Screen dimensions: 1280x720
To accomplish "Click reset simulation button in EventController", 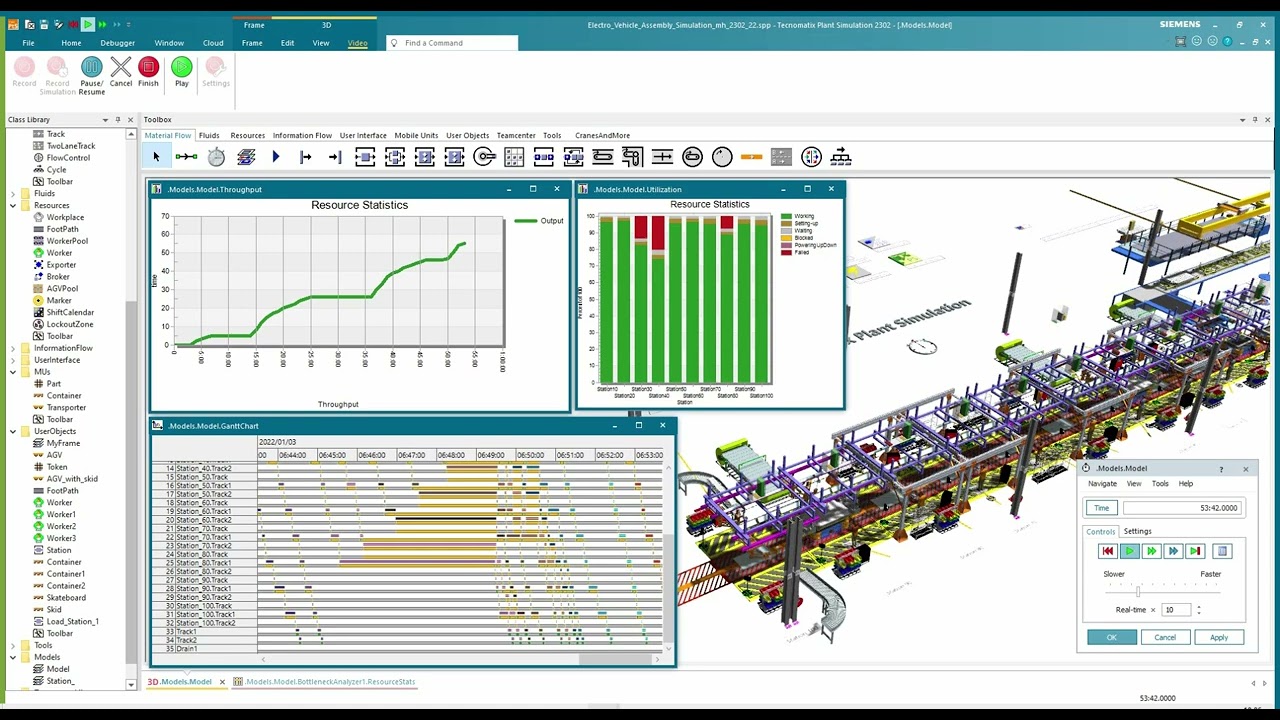I will 1107,551.
